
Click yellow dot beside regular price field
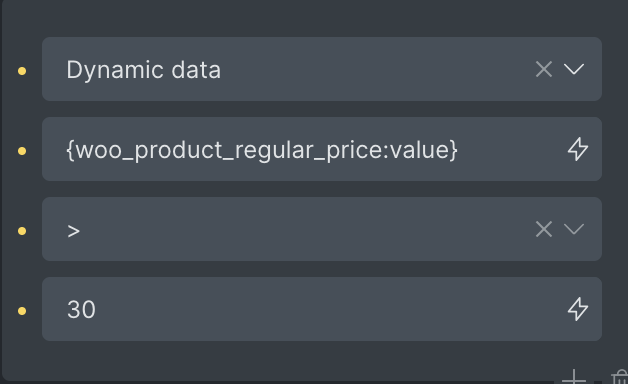(22, 151)
